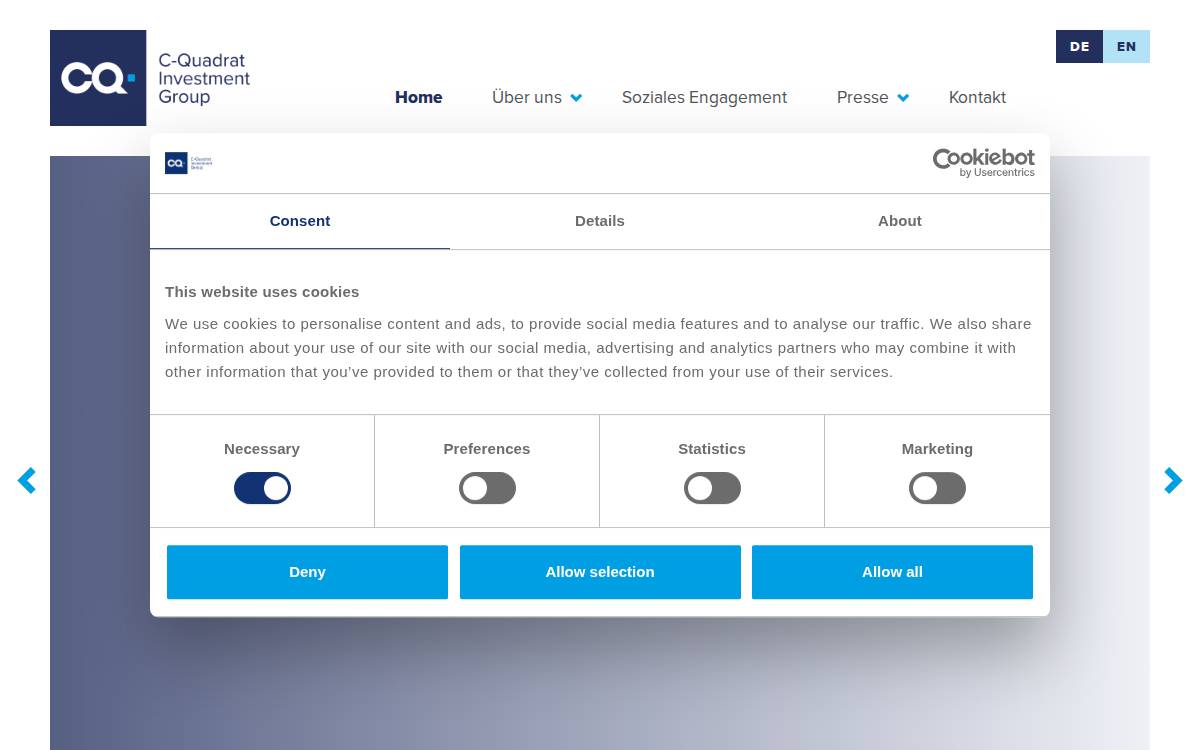
Task: Switch site language to EN
Action: tap(1126, 46)
